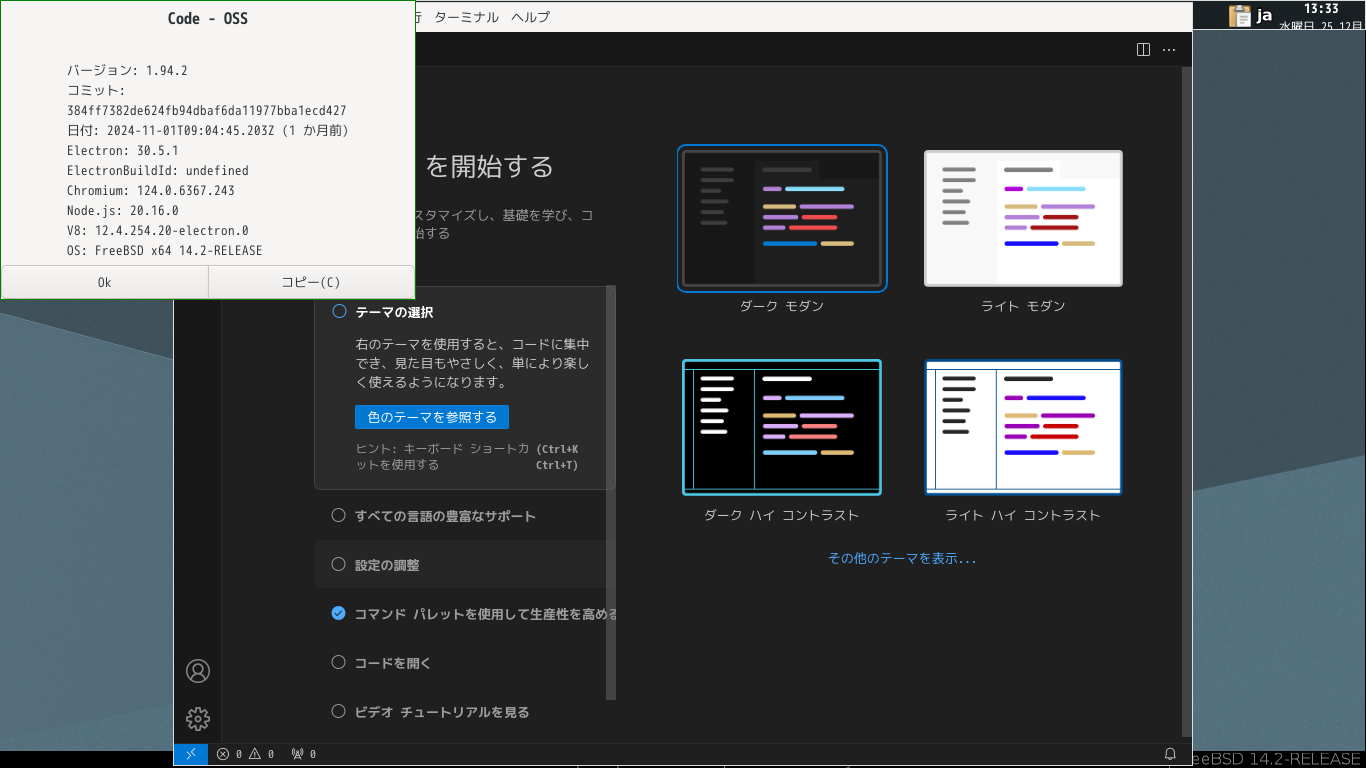Click the 色のテーマを参照する button
This screenshot has width=1366, height=768.
coord(432,417)
